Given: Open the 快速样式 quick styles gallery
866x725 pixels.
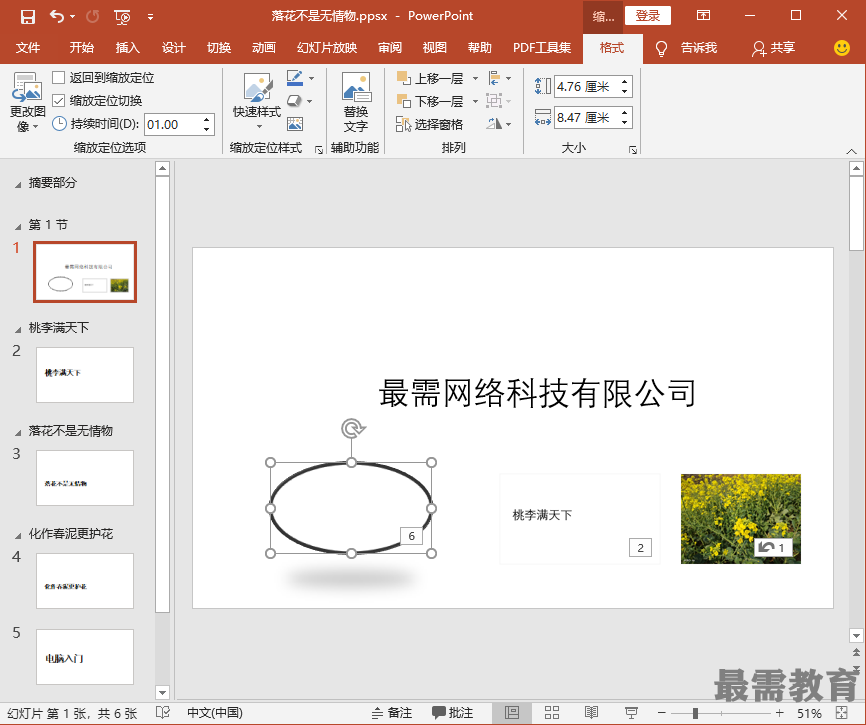Looking at the screenshot, I should 257,103.
